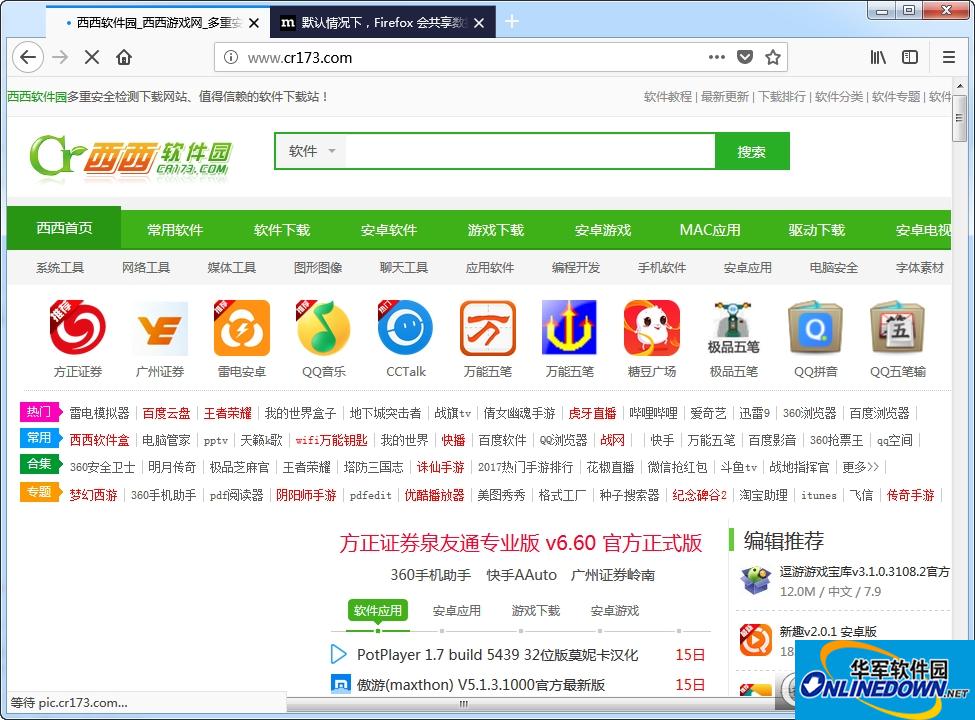Select 游戏下载 in the navigation menu
The width and height of the screenshot is (975, 720).
tap(494, 229)
